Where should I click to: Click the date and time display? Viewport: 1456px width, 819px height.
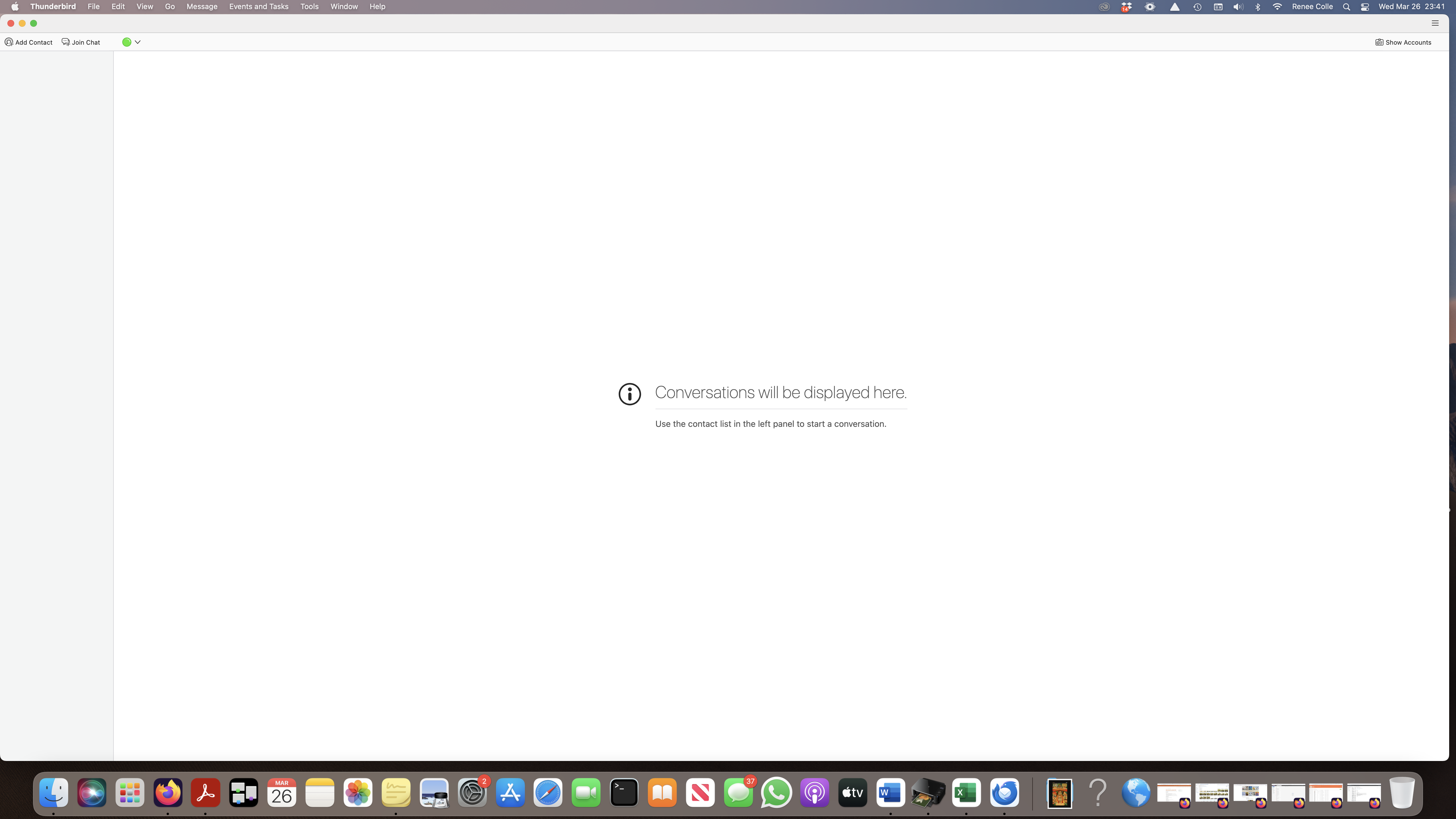pos(1411,7)
